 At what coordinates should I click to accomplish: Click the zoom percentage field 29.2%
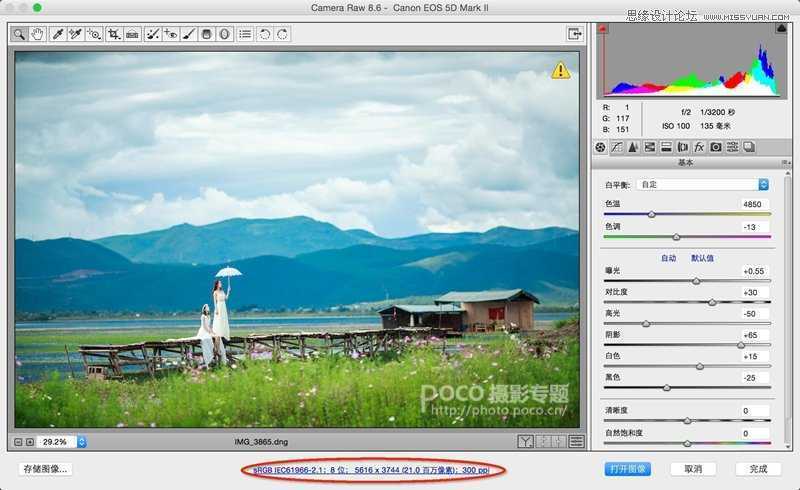coord(56,442)
